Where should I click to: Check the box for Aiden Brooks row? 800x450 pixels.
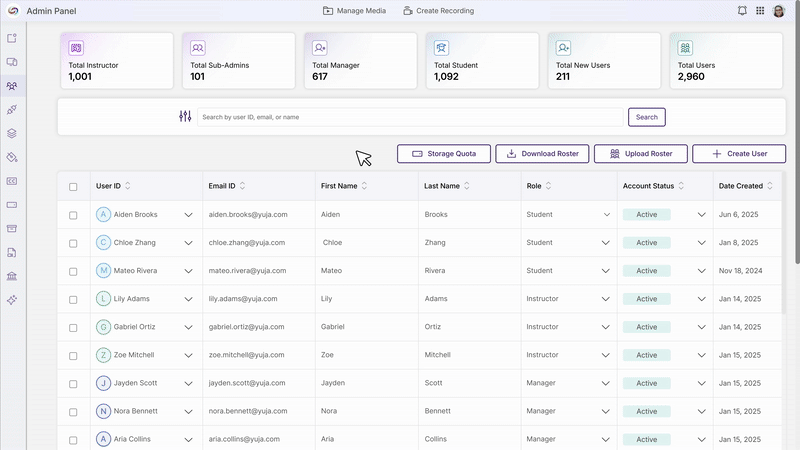click(x=73, y=215)
